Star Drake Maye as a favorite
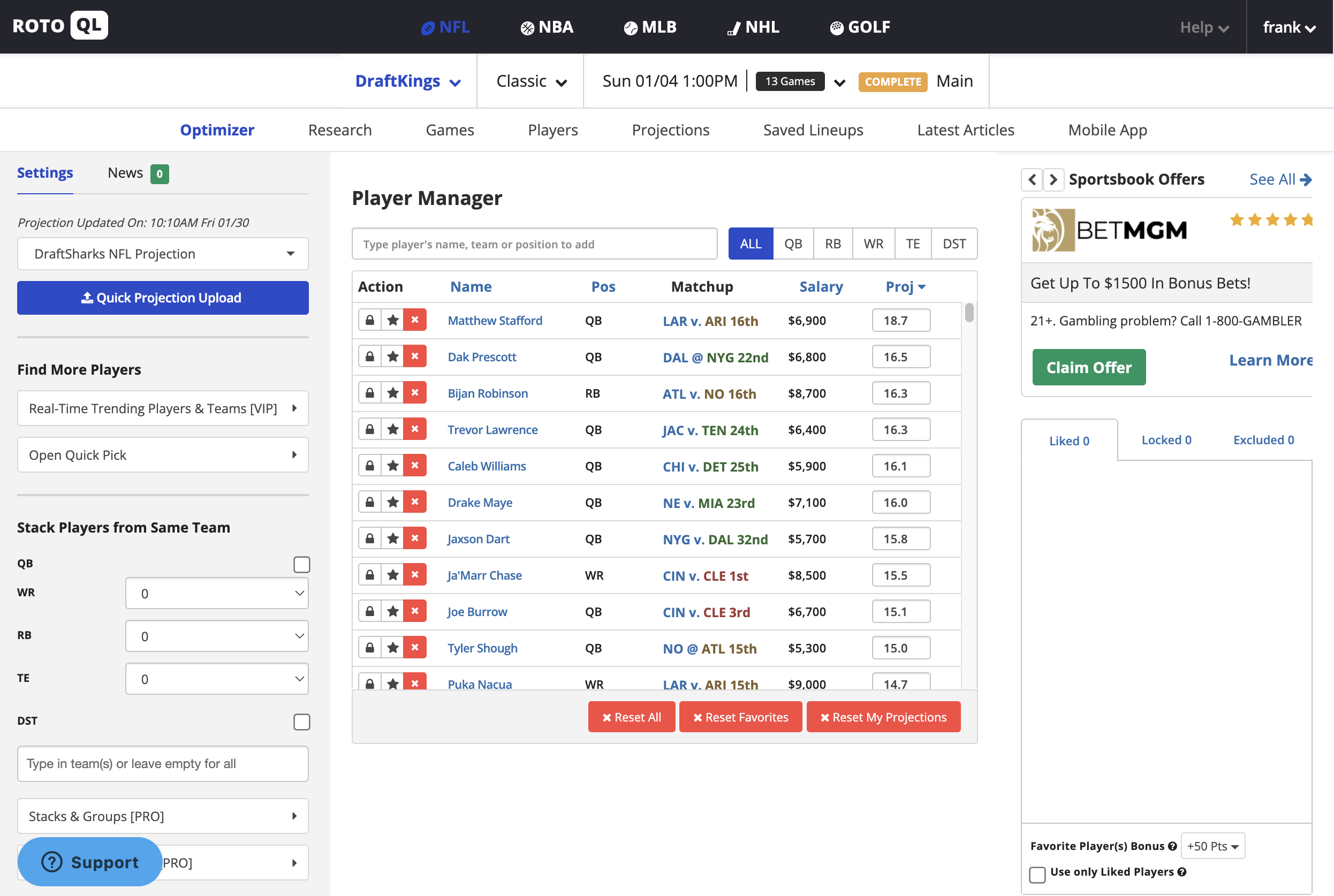The image size is (1334, 896). point(393,502)
